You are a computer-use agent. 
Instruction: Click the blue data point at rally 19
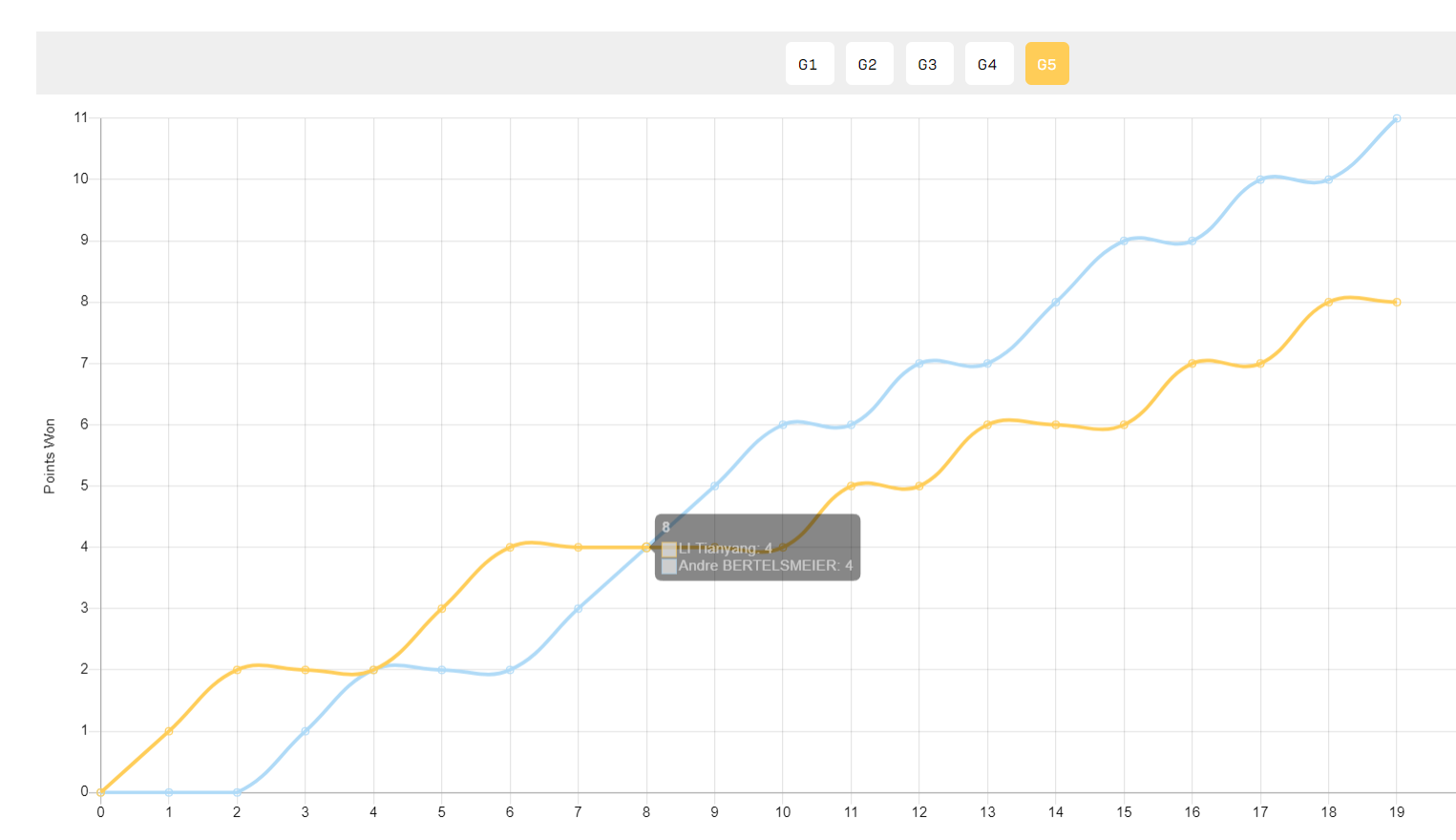(1397, 118)
